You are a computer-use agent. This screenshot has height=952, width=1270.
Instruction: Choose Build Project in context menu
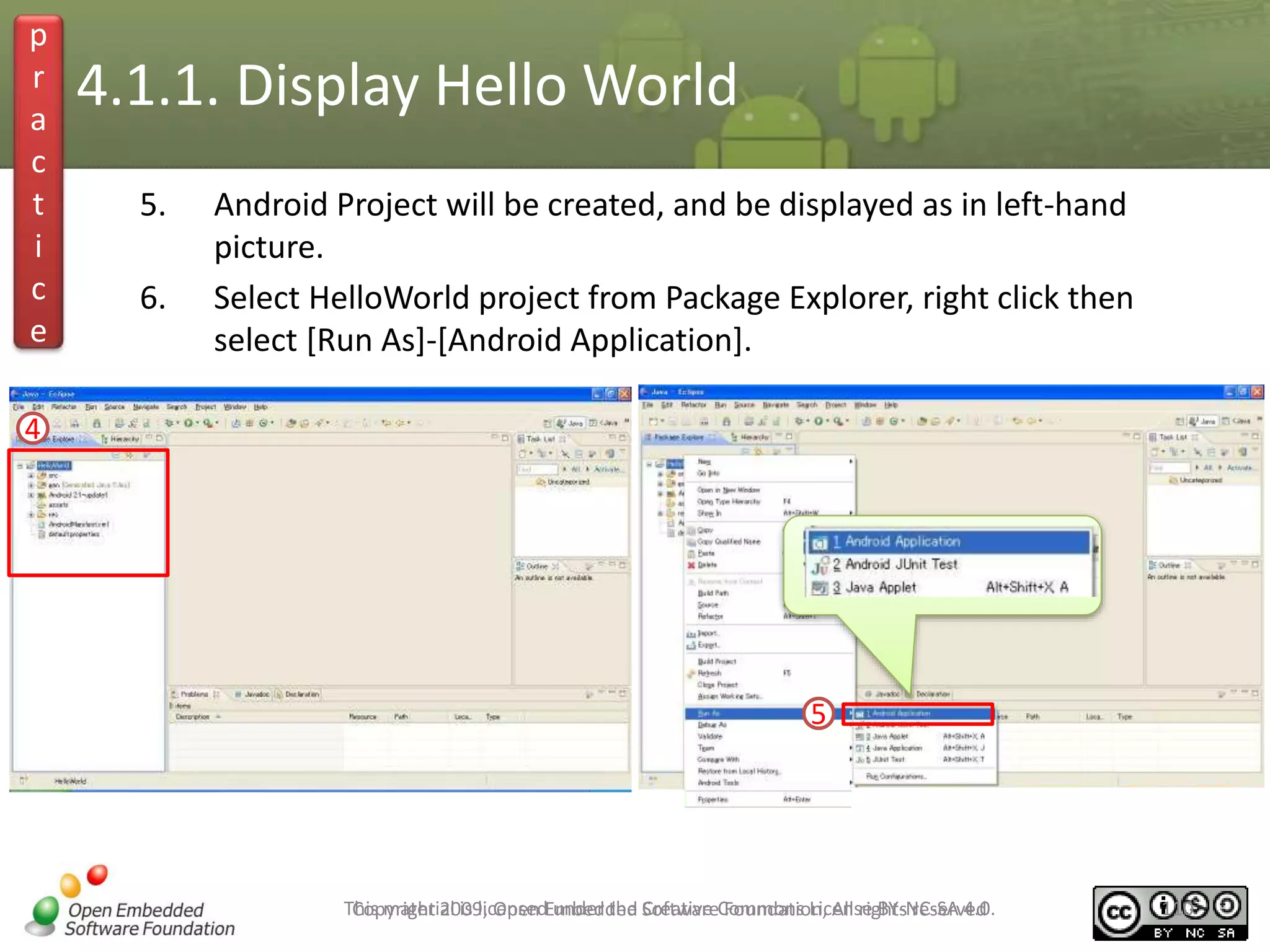tap(768, 662)
